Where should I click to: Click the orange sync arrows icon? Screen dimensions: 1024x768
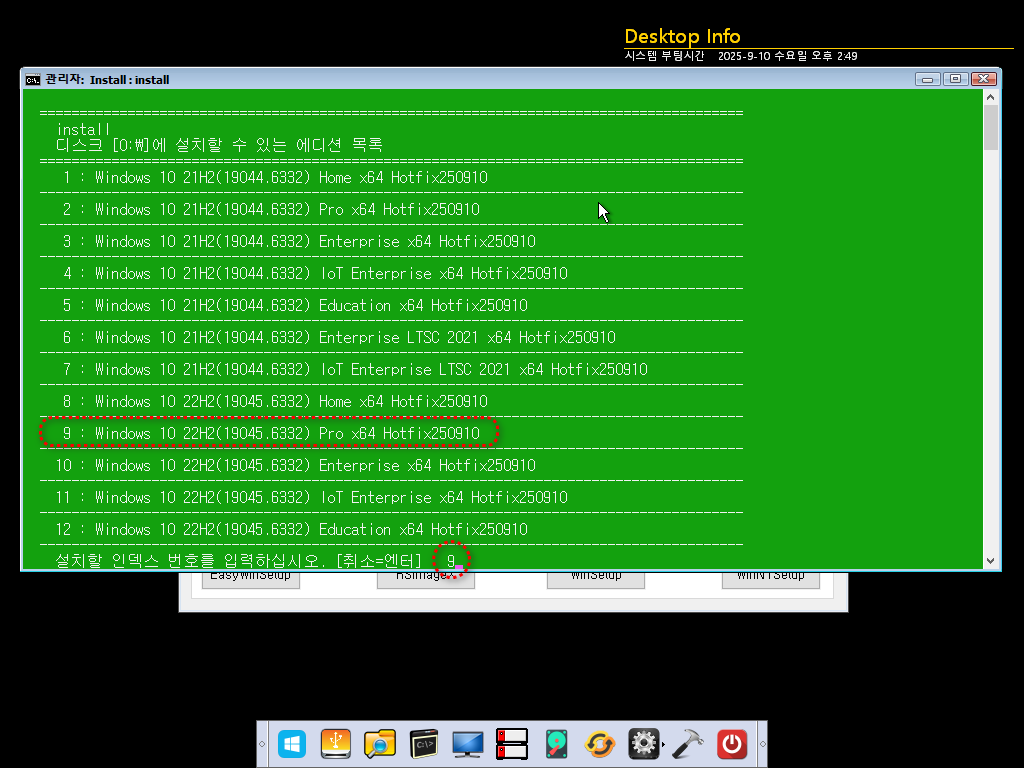[x=600, y=744]
